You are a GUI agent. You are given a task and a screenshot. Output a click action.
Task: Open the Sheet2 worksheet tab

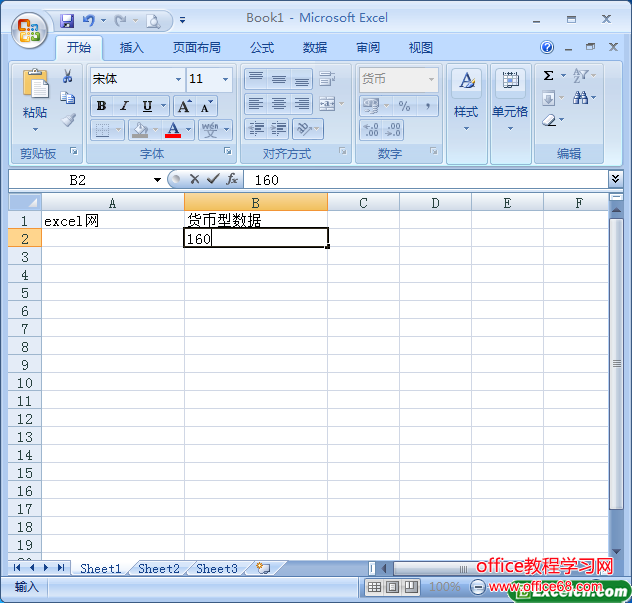[x=159, y=568]
